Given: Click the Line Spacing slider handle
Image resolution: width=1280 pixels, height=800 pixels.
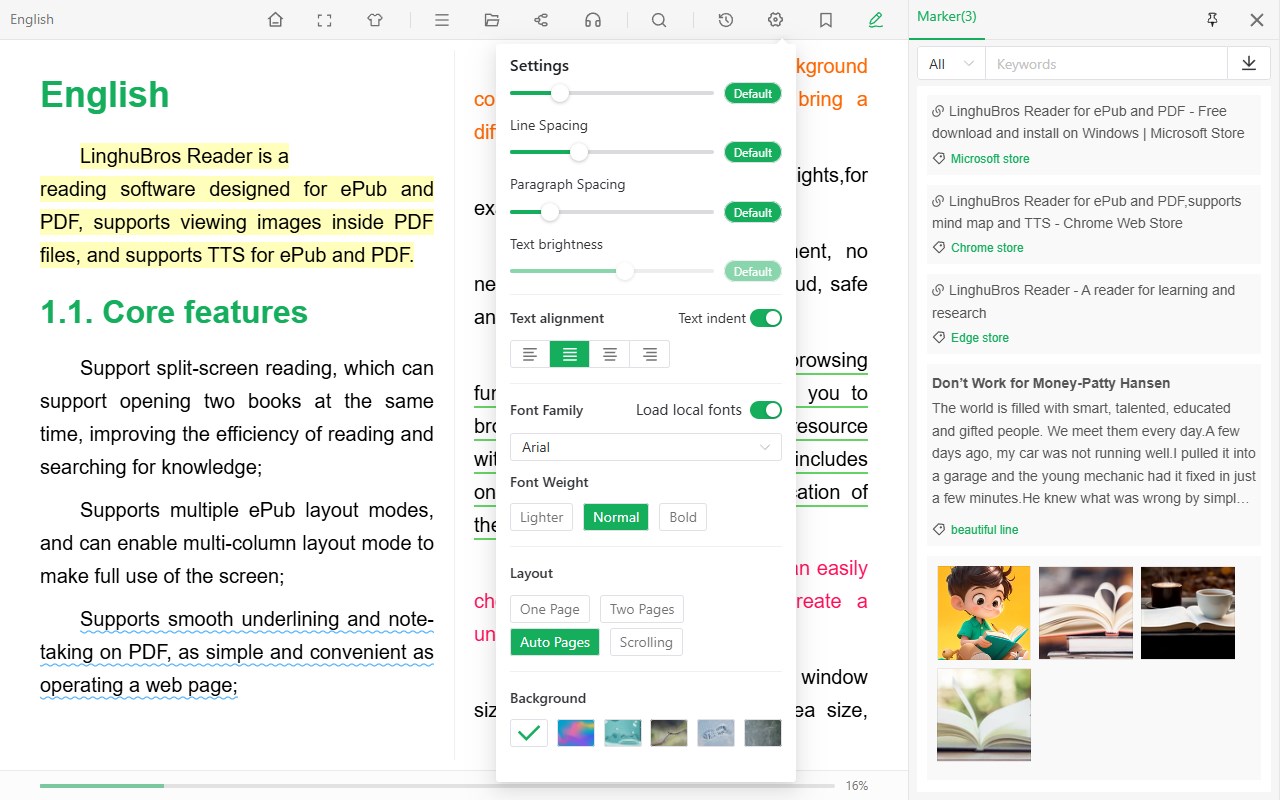Looking at the screenshot, I should click(579, 152).
